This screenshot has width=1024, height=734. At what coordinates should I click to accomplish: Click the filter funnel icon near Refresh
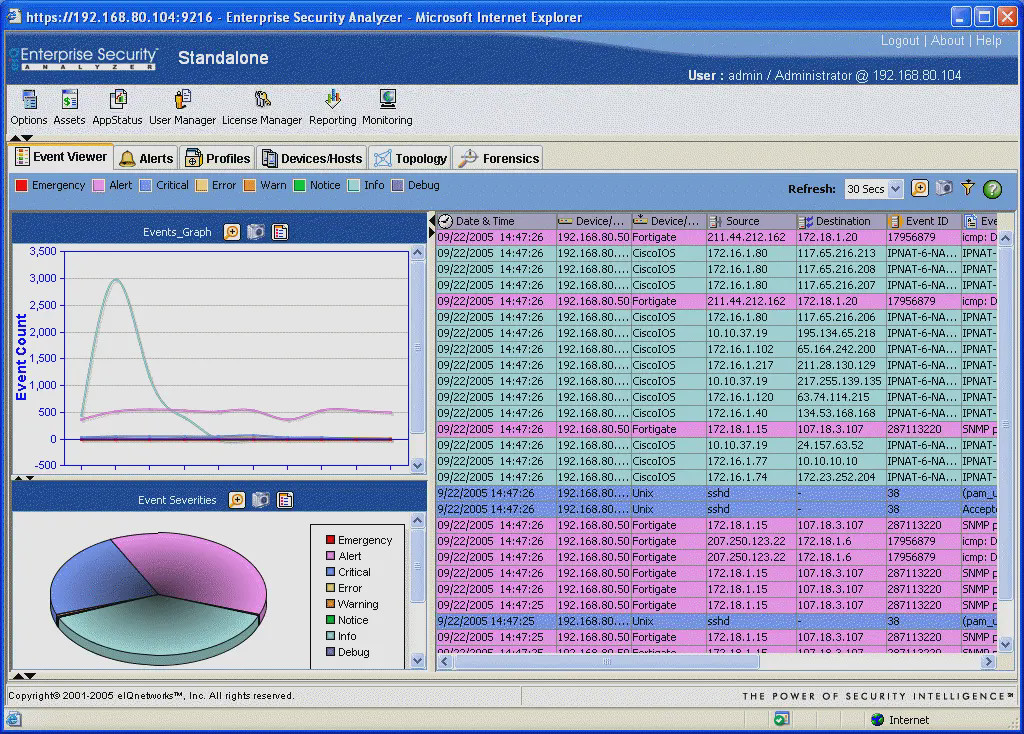[967, 188]
